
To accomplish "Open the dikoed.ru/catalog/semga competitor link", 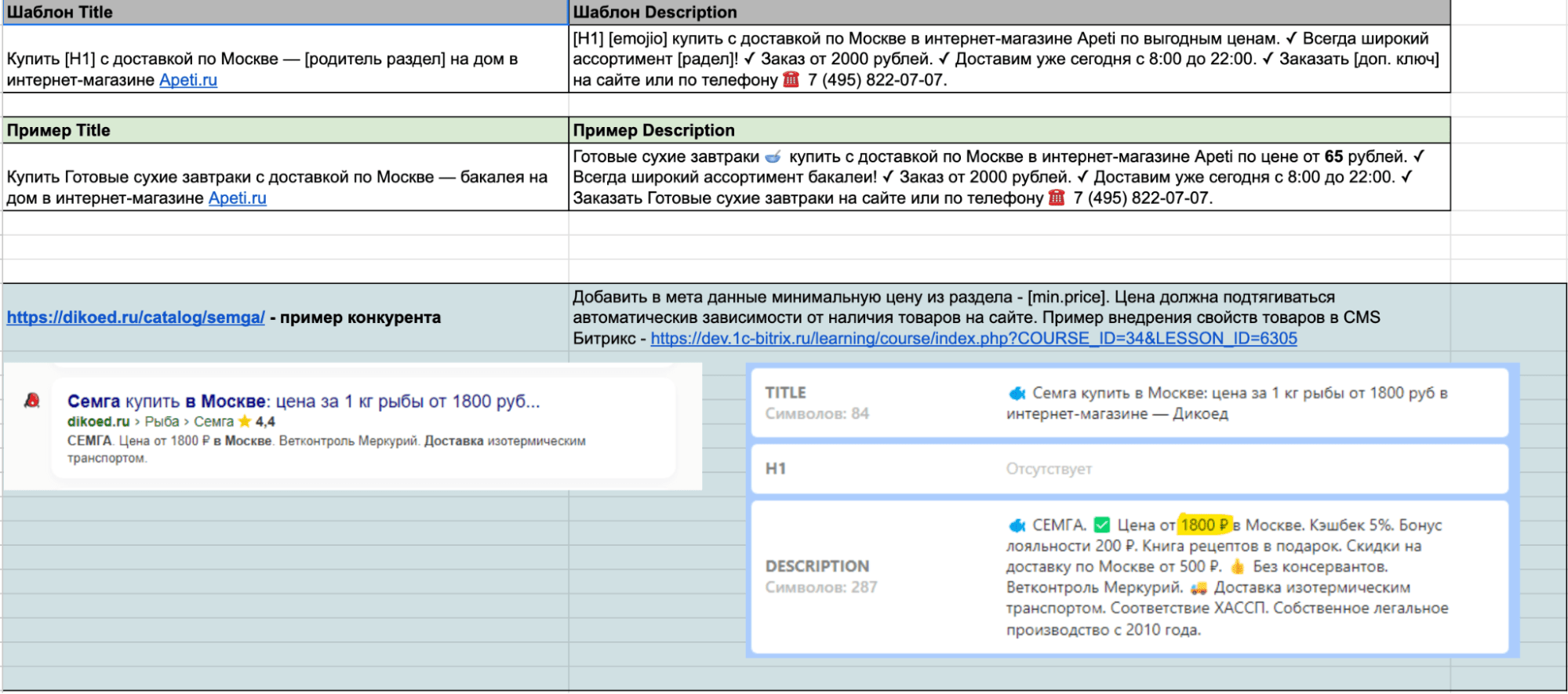I will pos(136,318).
